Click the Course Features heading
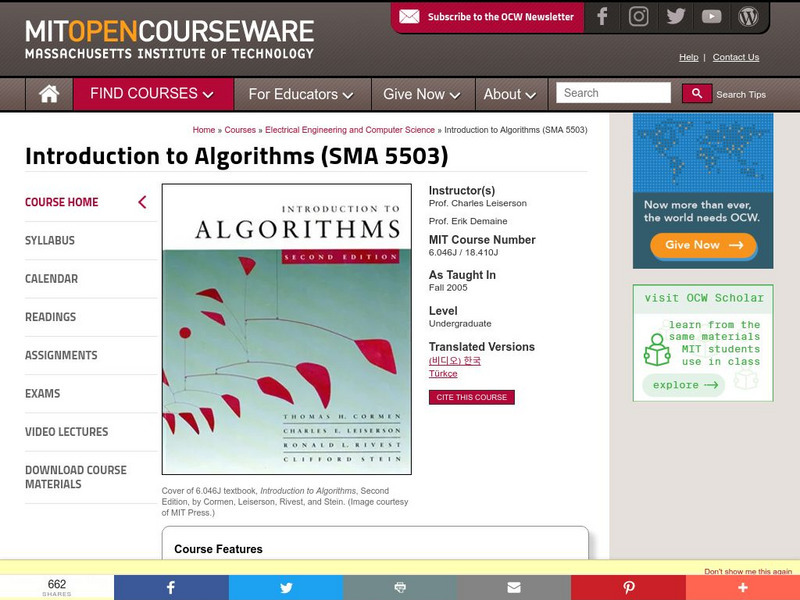Screen dimensions: 800x600 tap(218, 549)
